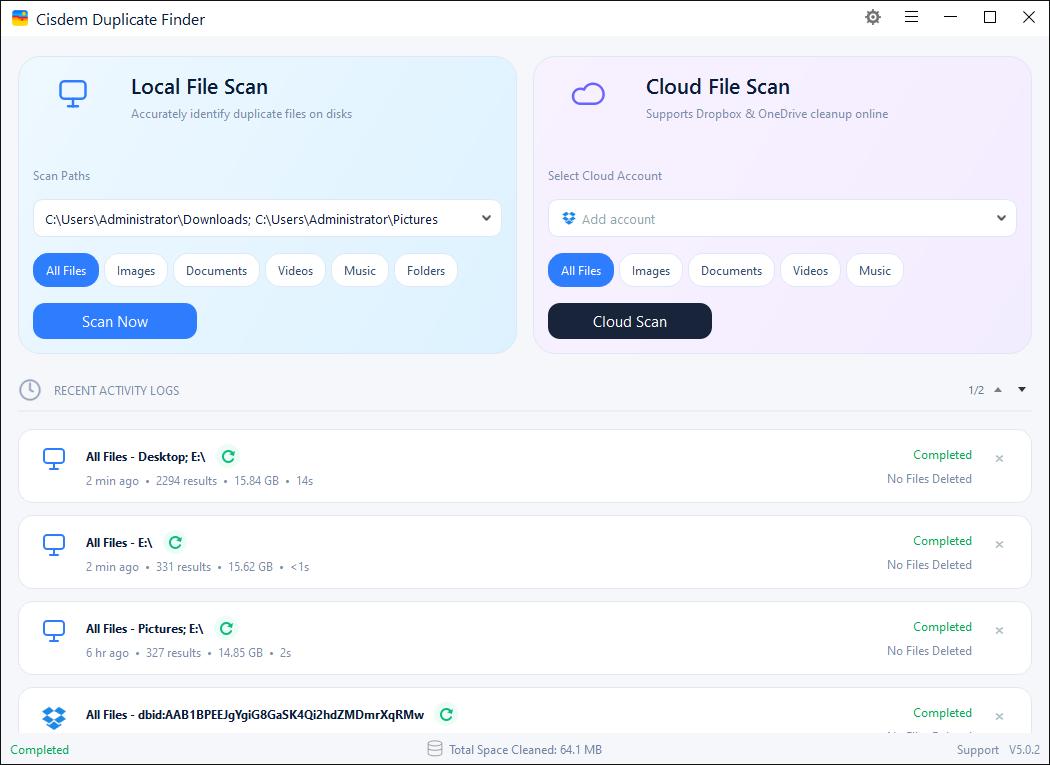Click the Cloud File Scan heading
The image size is (1050, 765).
[718, 86]
